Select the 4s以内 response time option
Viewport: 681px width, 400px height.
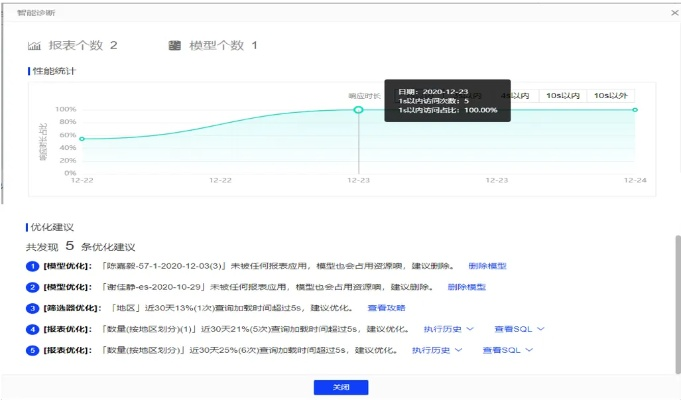[515, 95]
